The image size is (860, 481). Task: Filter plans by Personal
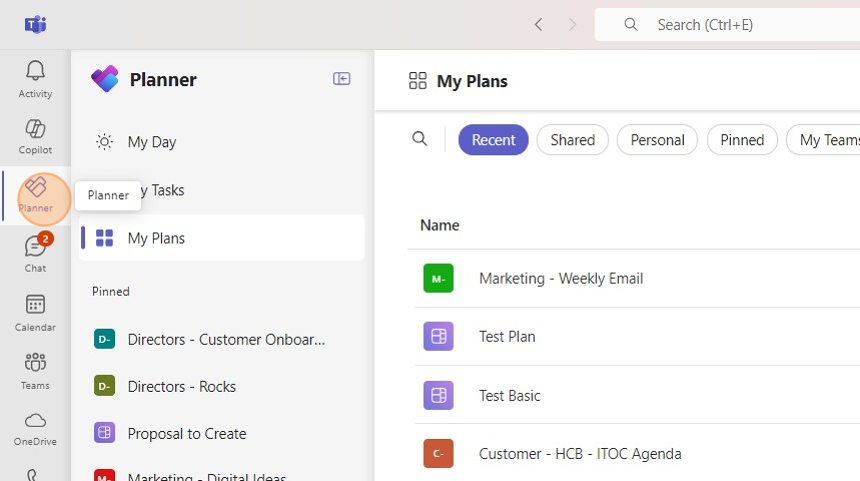[657, 140]
